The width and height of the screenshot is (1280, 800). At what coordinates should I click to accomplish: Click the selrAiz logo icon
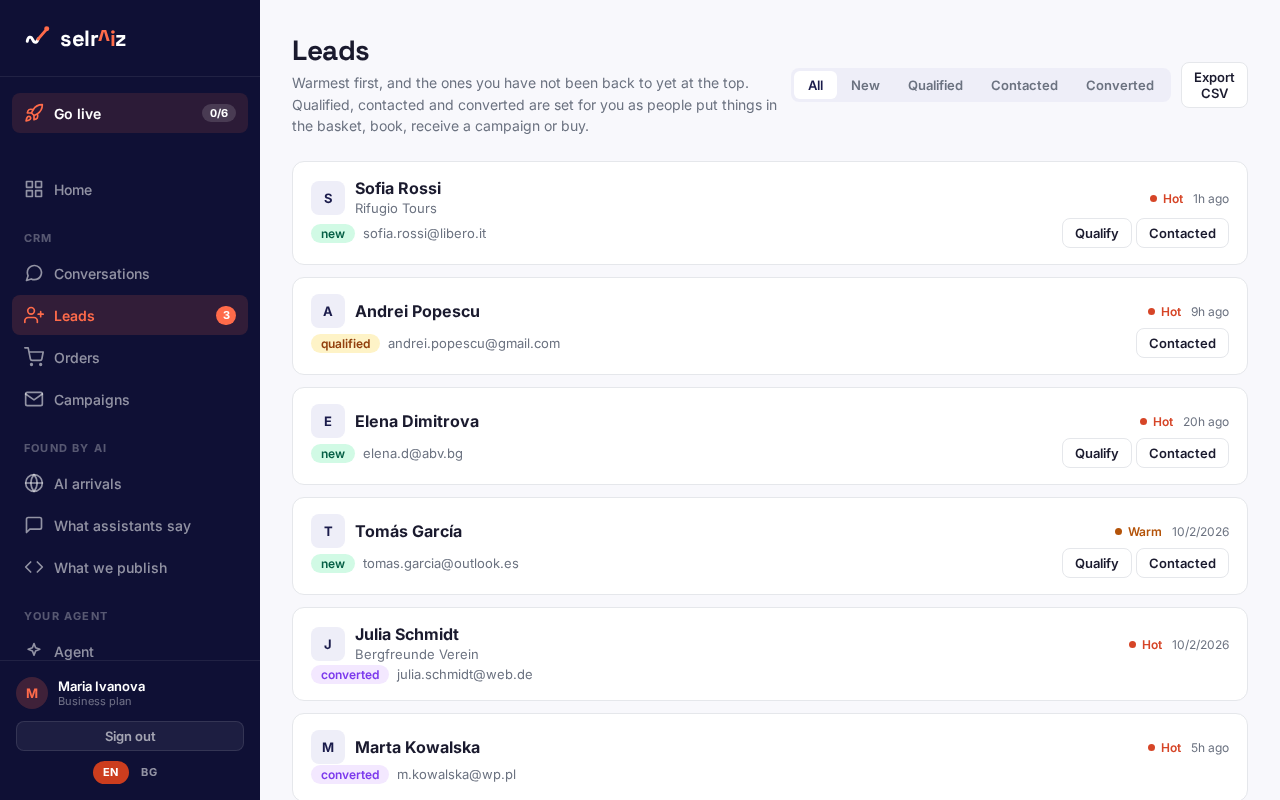coord(37,37)
